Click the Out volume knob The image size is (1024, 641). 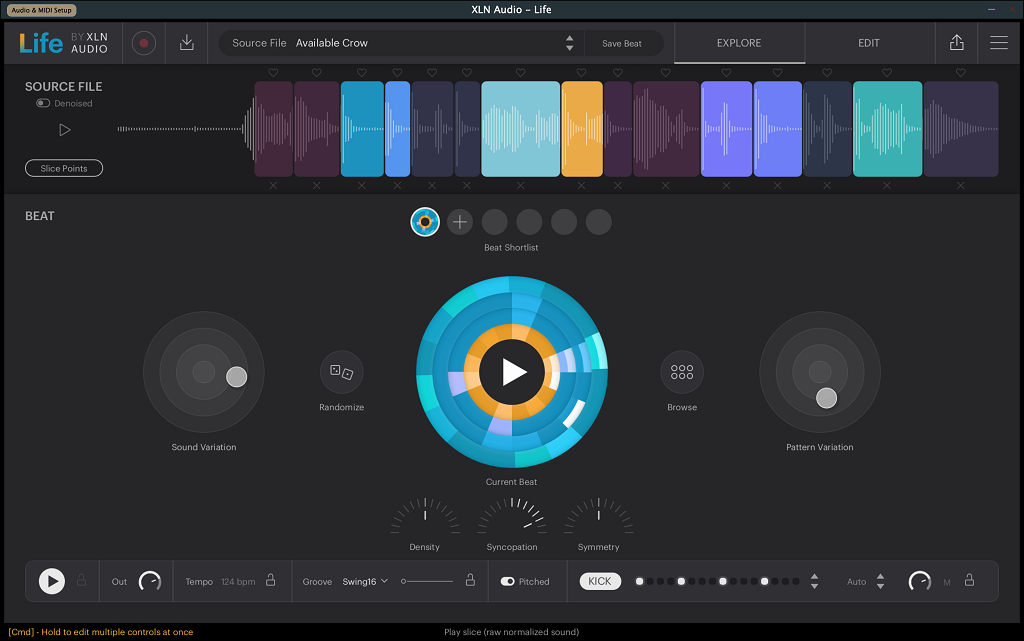[150, 581]
